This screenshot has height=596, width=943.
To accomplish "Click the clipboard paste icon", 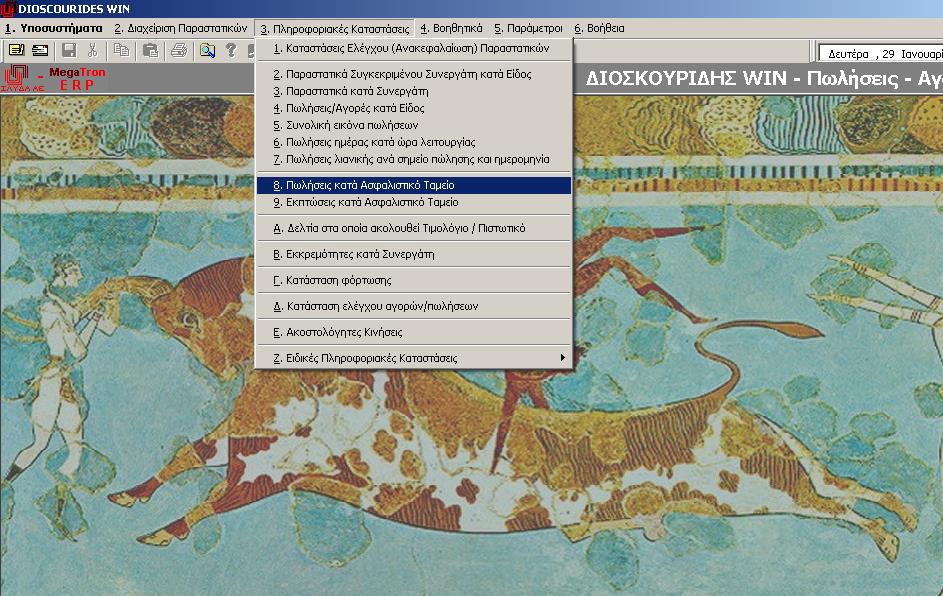I will coord(150,50).
